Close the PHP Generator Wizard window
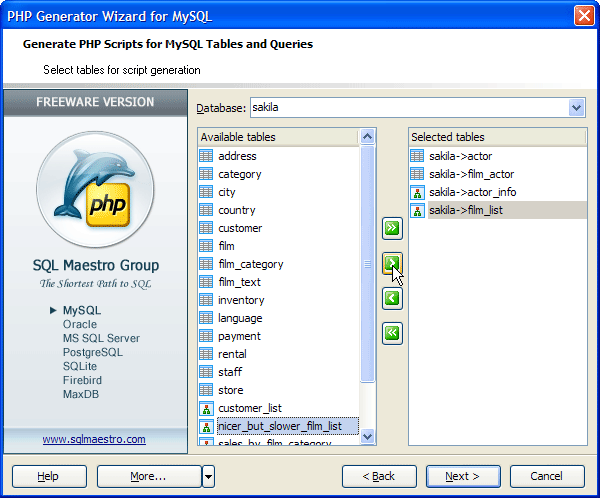Image resolution: width=600 pixels, height=498 pixels. tap(584, 16)
